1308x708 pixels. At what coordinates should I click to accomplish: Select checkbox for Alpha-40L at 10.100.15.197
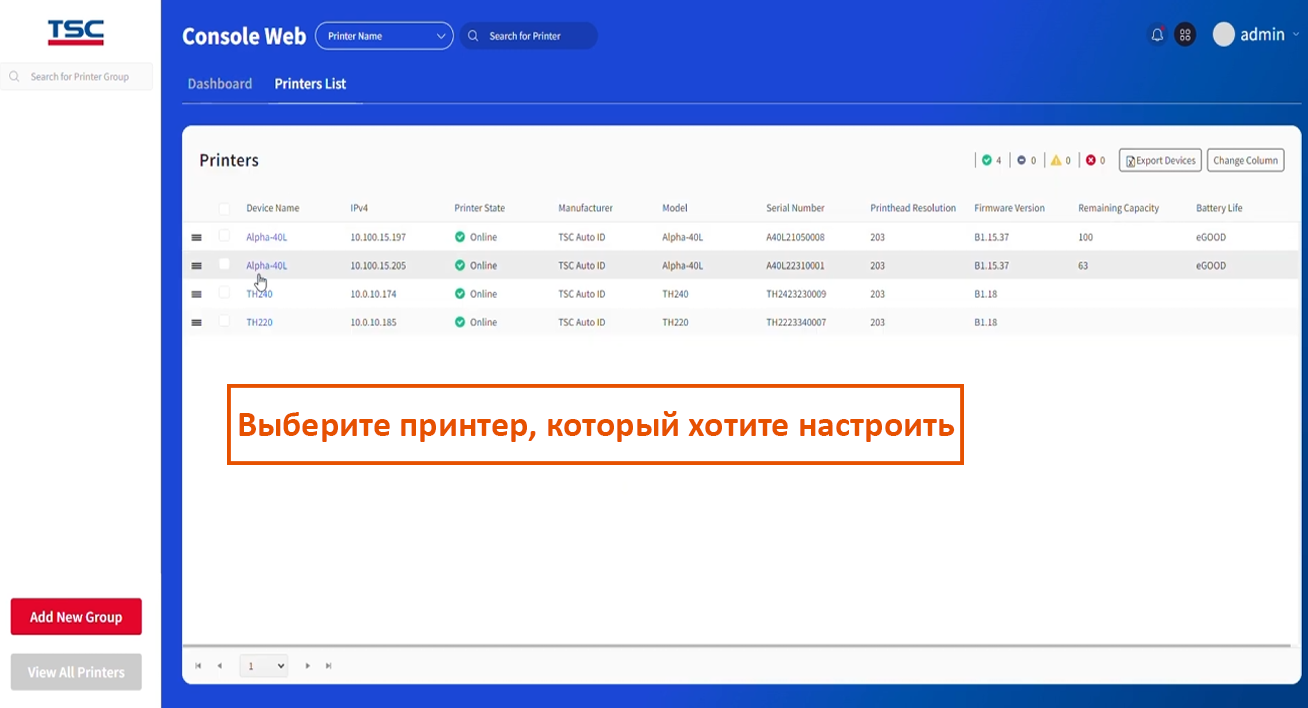(x=224, y=237)
